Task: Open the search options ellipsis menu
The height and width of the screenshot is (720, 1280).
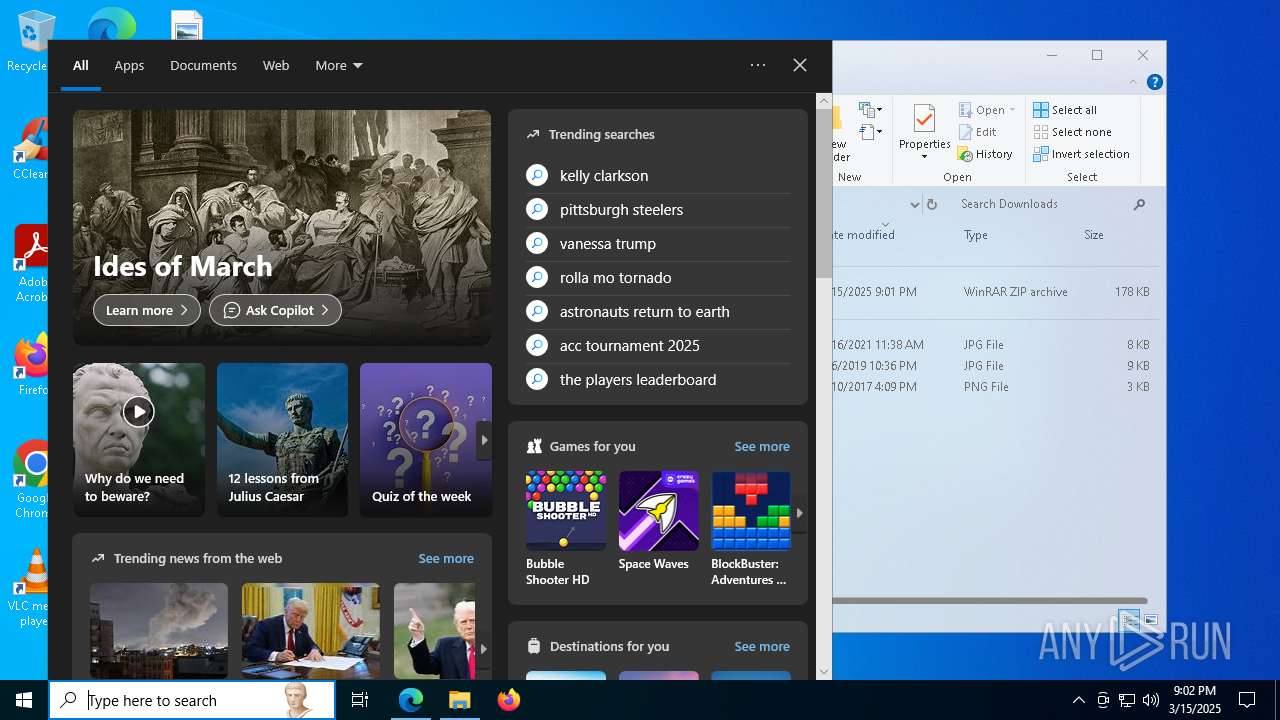Action: [x=758, y=65]
